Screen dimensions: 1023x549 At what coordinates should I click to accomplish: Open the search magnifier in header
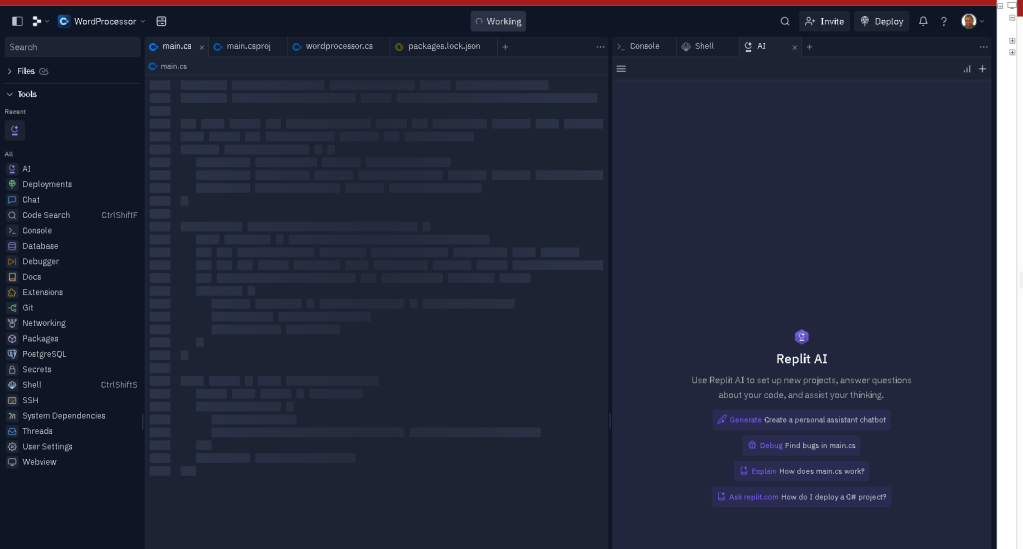pos(785,22)
